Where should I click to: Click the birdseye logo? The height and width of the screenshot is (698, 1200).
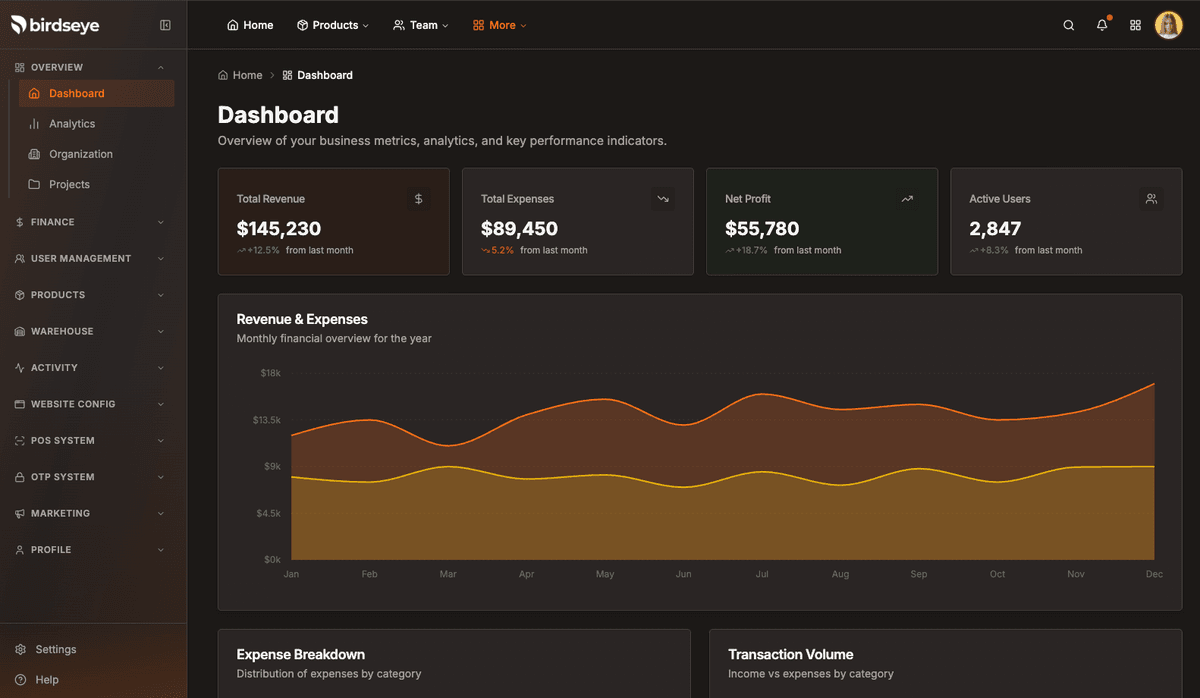pos(56,25)
